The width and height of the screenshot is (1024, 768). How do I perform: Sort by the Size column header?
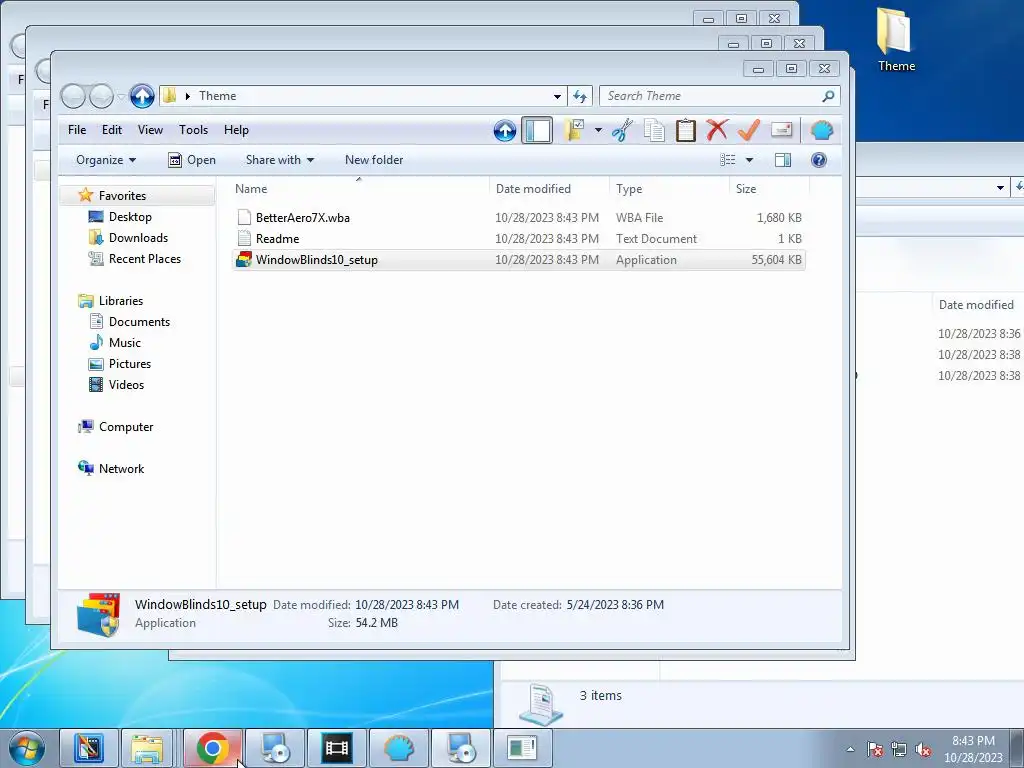point(769,189)
